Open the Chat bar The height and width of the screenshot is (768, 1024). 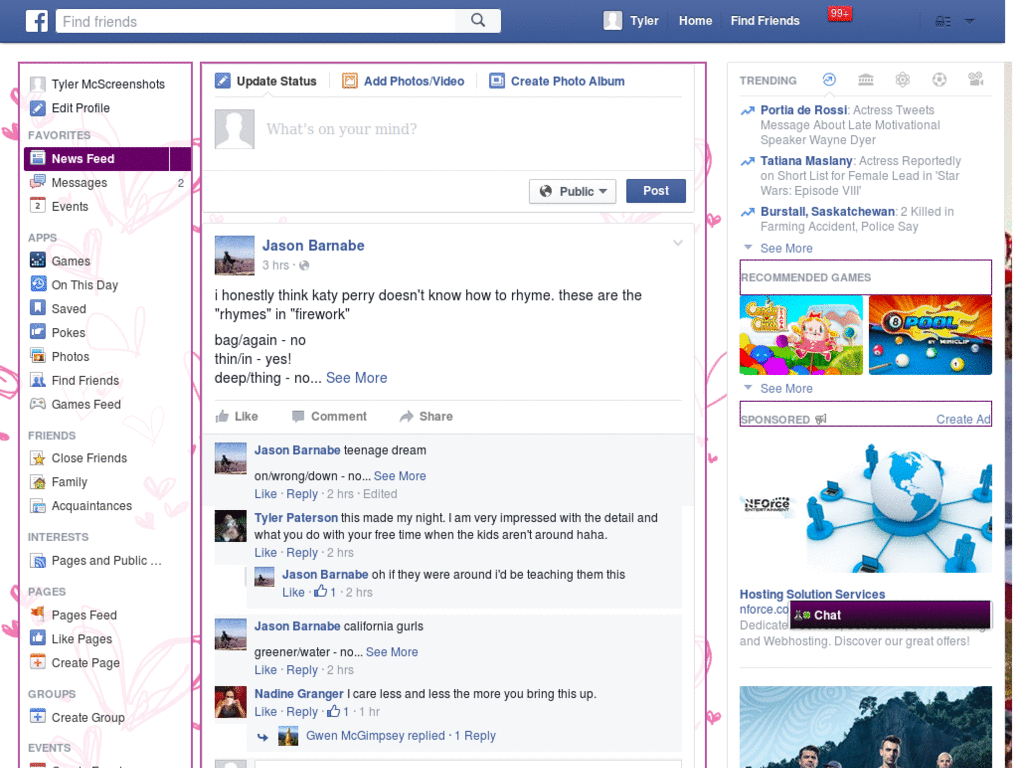[x=890, y=615]
